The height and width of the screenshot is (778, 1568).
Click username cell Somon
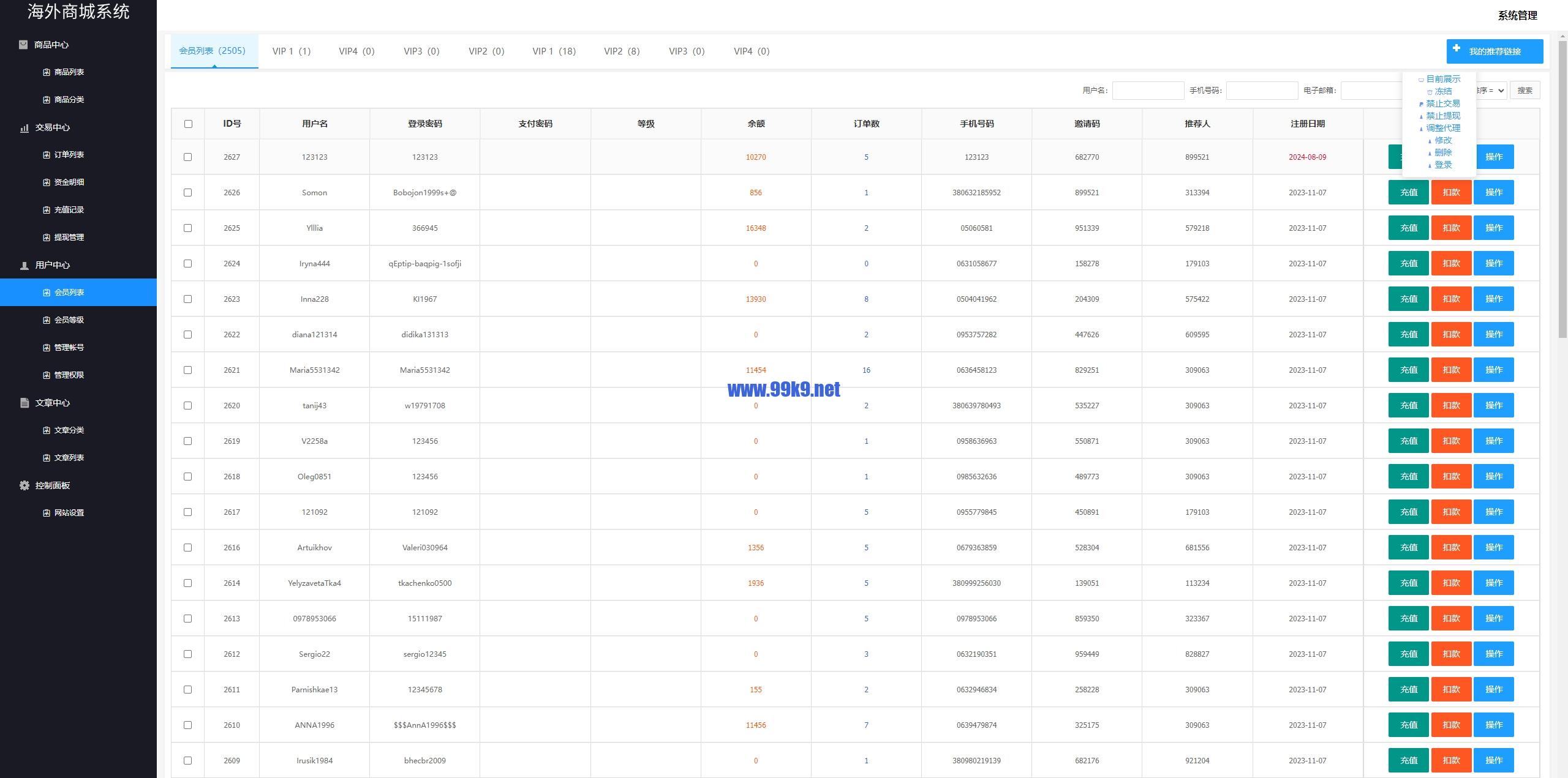pos(314,193)
